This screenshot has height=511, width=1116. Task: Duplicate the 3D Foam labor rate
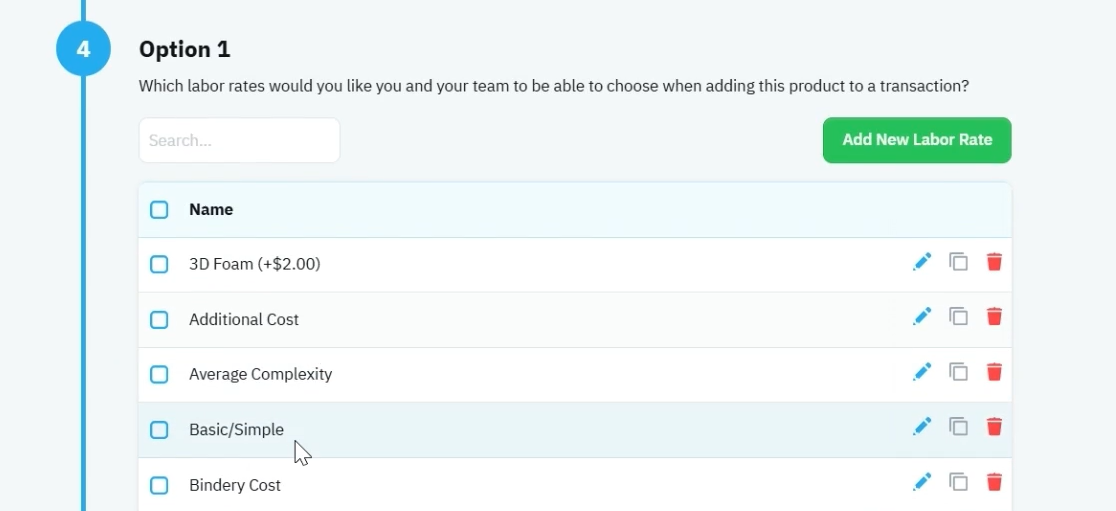click(959, 262)
